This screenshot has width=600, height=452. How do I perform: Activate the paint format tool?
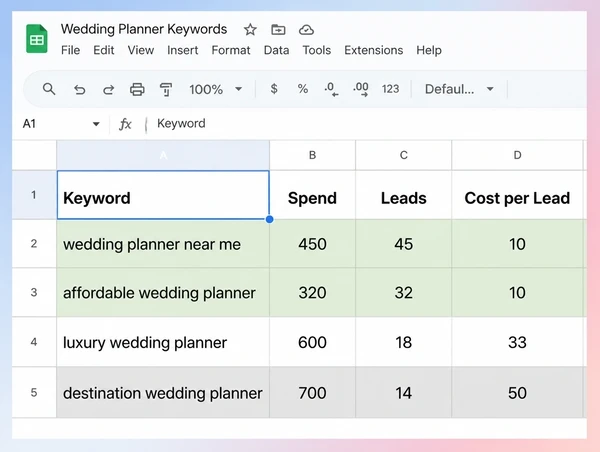[x=166, y=90]
